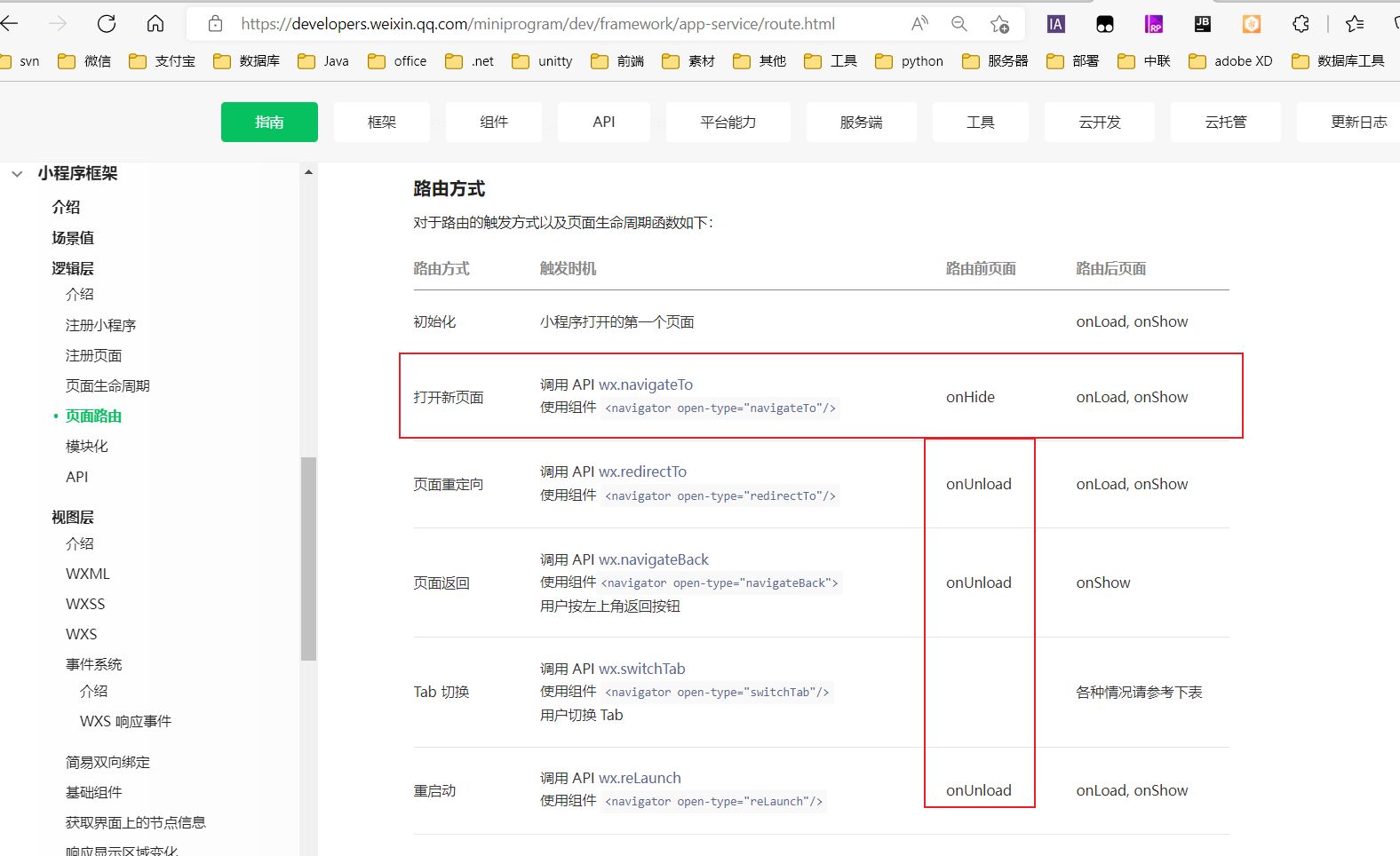Open 场景值 in the sidebar
Image resolution: width=1400 pixels, height=856 pixels.
73,238
